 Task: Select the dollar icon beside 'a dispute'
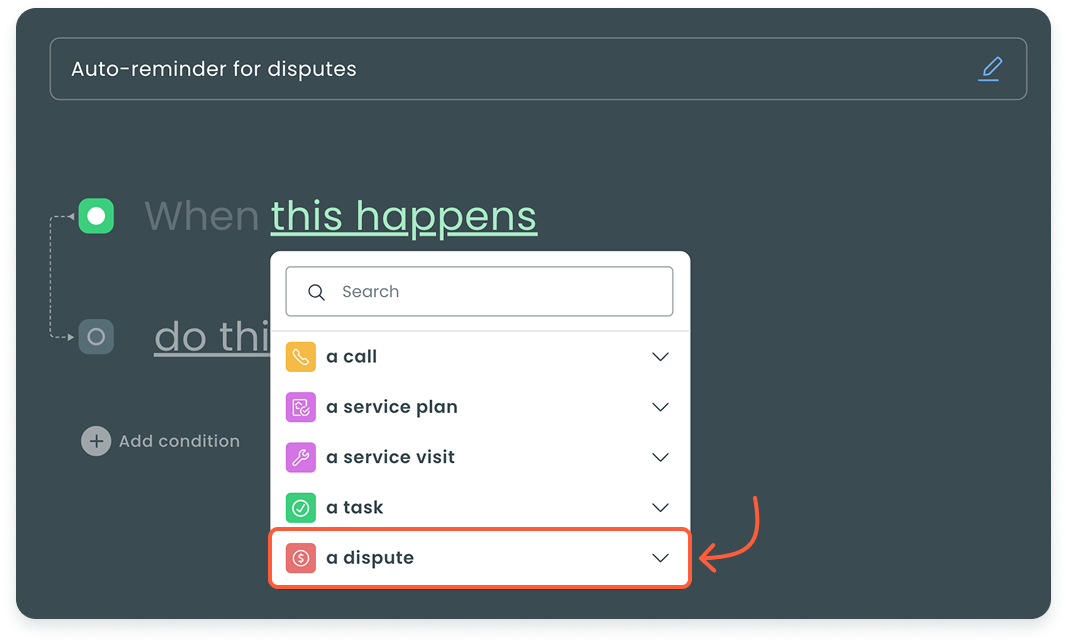pyautogui.click(x=301, y=558)
